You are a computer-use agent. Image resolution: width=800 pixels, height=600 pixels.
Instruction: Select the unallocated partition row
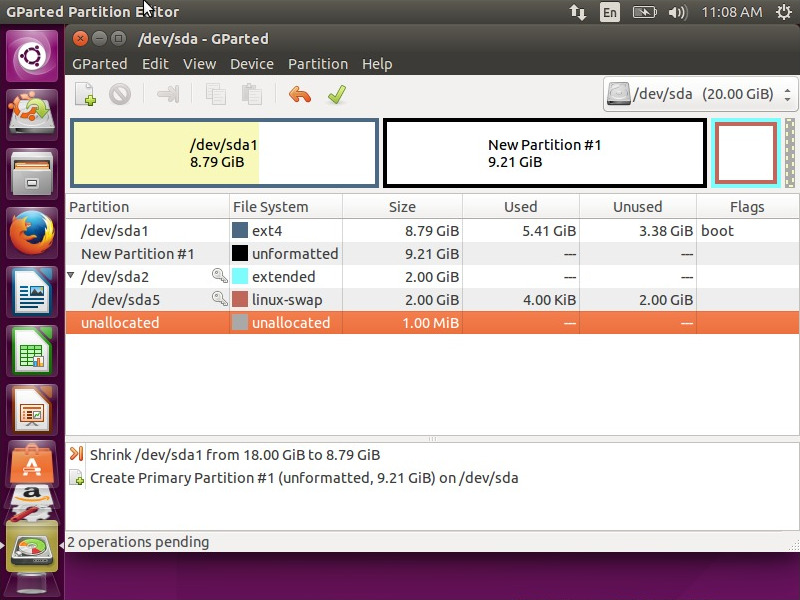[432, 322]
